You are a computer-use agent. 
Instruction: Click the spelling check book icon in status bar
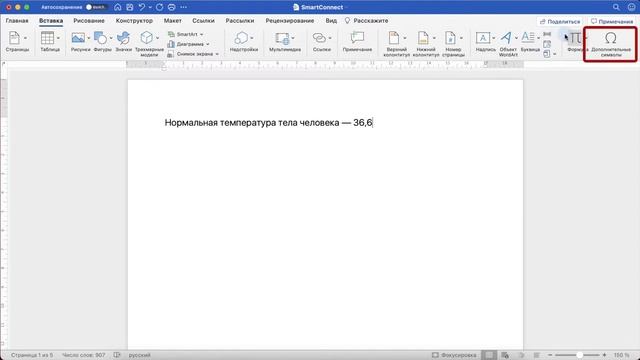117,355
